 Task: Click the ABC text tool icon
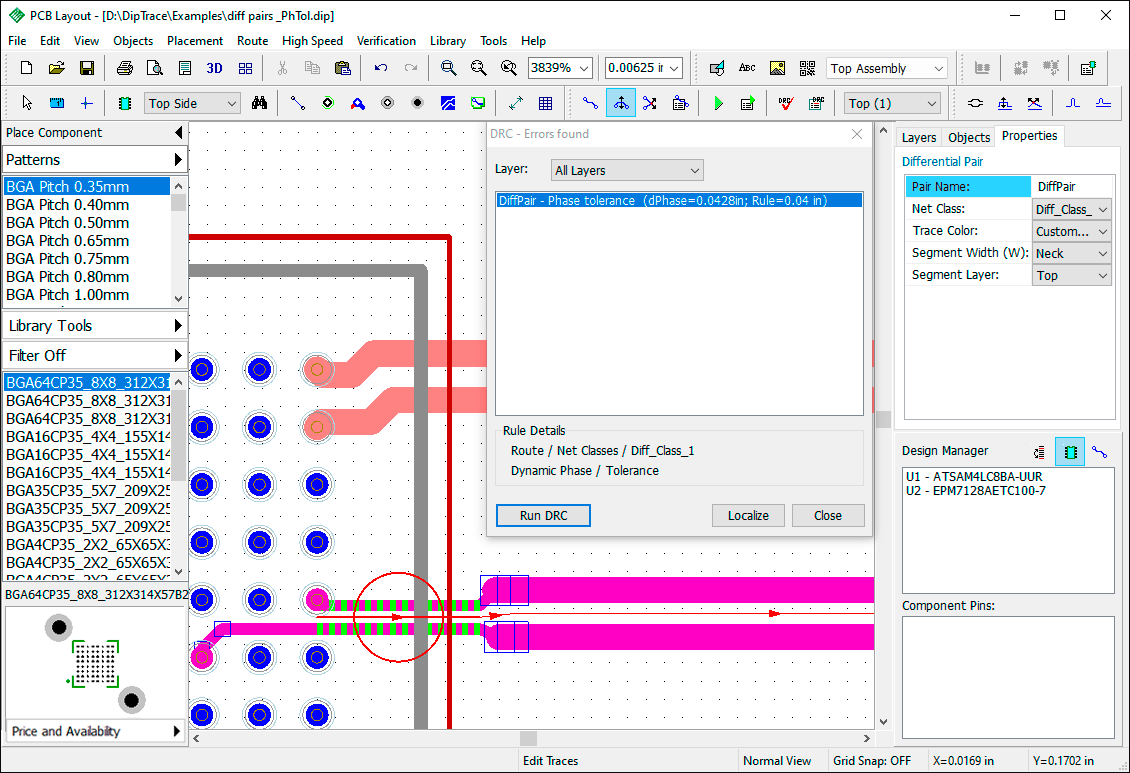click(x=747, y=68)
